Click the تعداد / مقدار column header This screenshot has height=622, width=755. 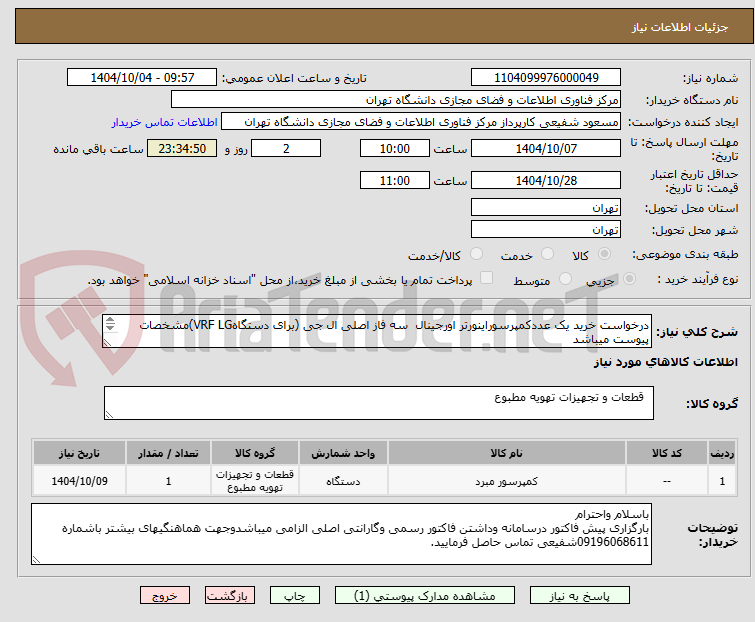(x=168, y=453)
